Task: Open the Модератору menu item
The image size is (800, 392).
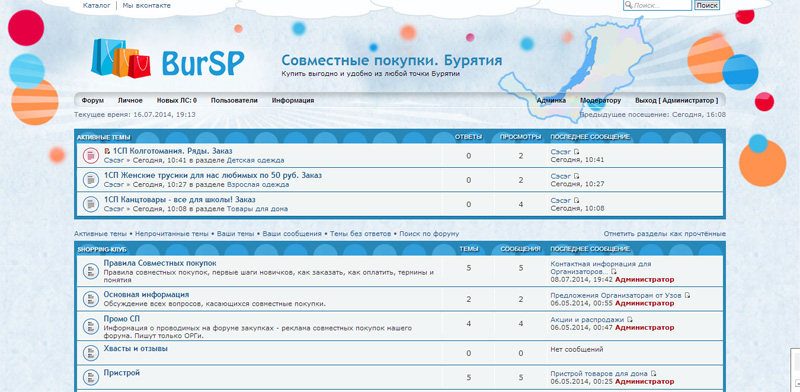Action: click(601, 101)
